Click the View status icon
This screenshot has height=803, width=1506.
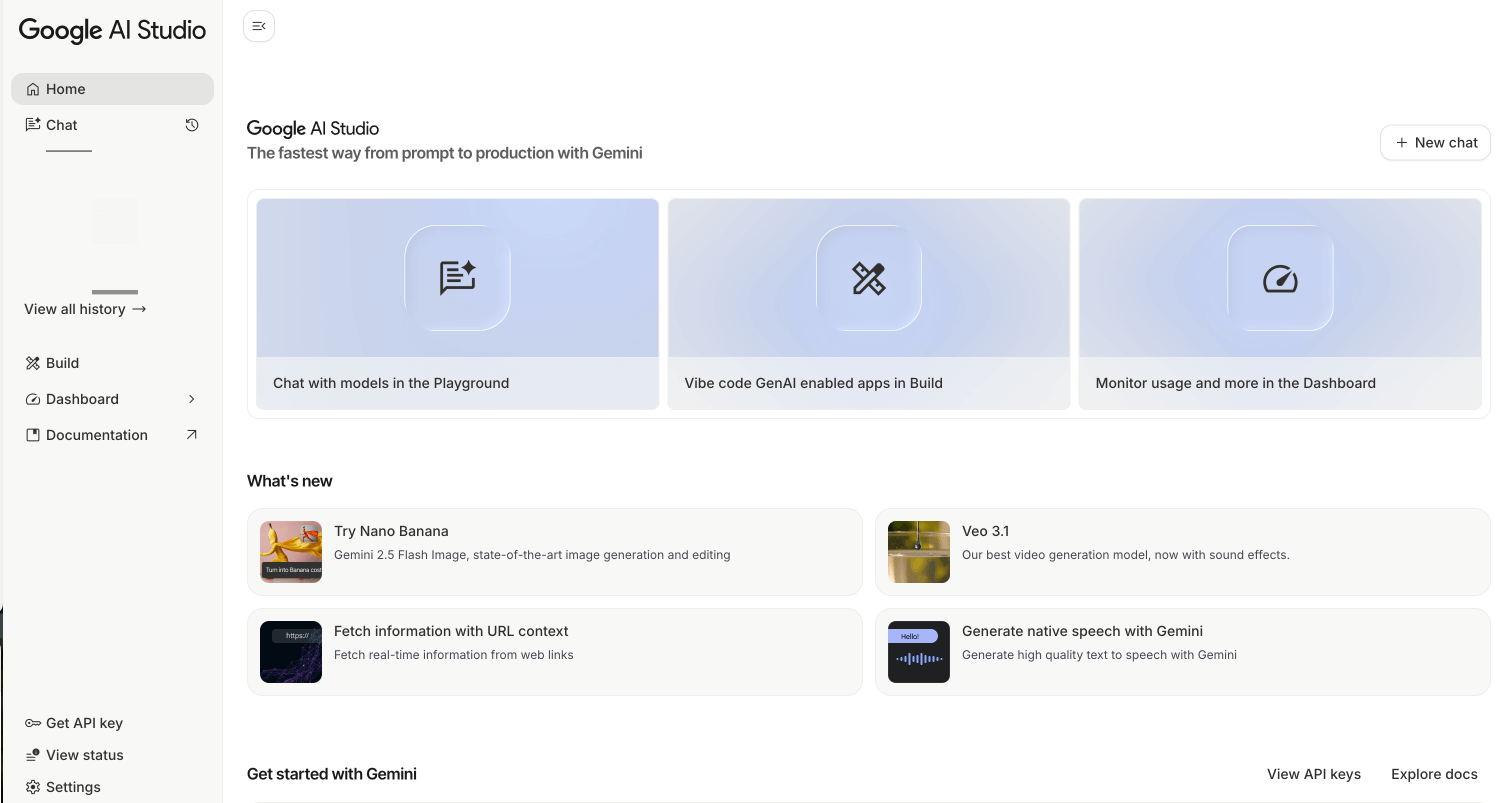point(33,755)
